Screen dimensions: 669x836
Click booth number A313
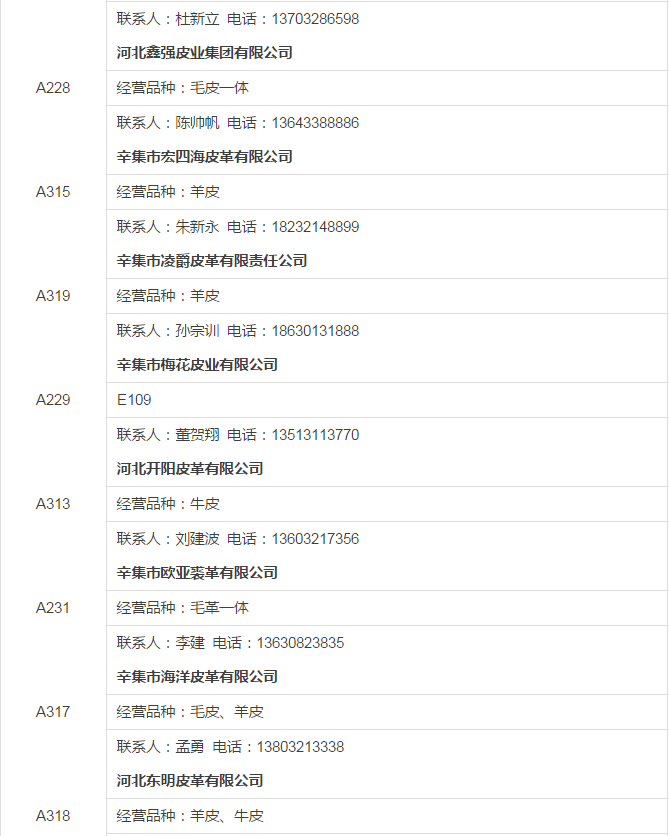pyautogui.click(x=53, y=504)
